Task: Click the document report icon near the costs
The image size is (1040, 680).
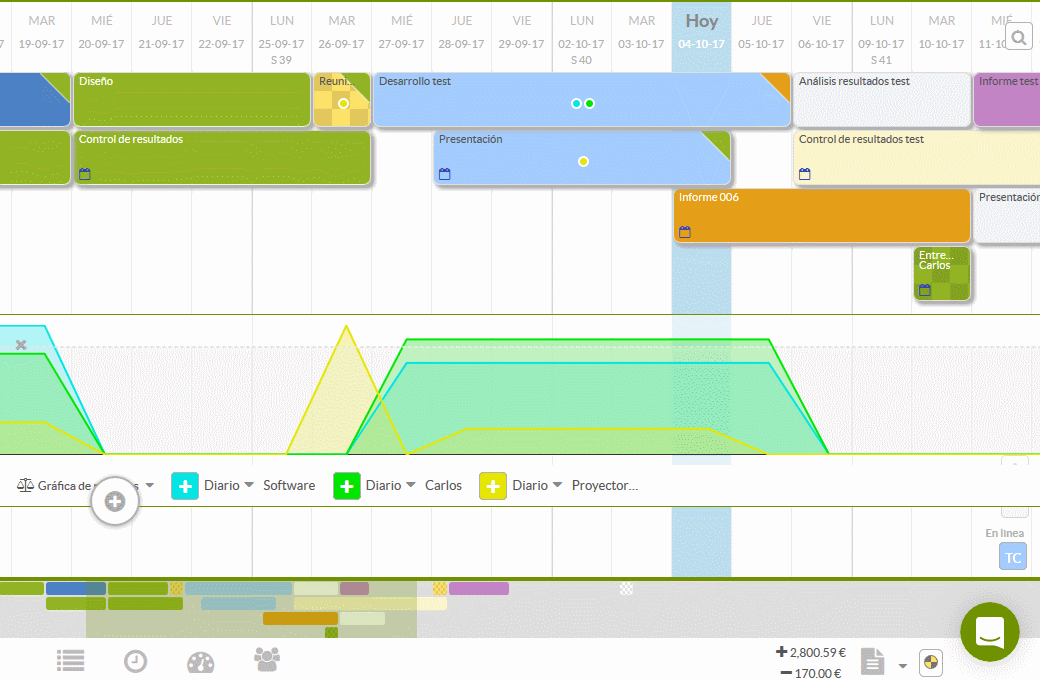Action: pyautogui.click(x=871, y=661)
